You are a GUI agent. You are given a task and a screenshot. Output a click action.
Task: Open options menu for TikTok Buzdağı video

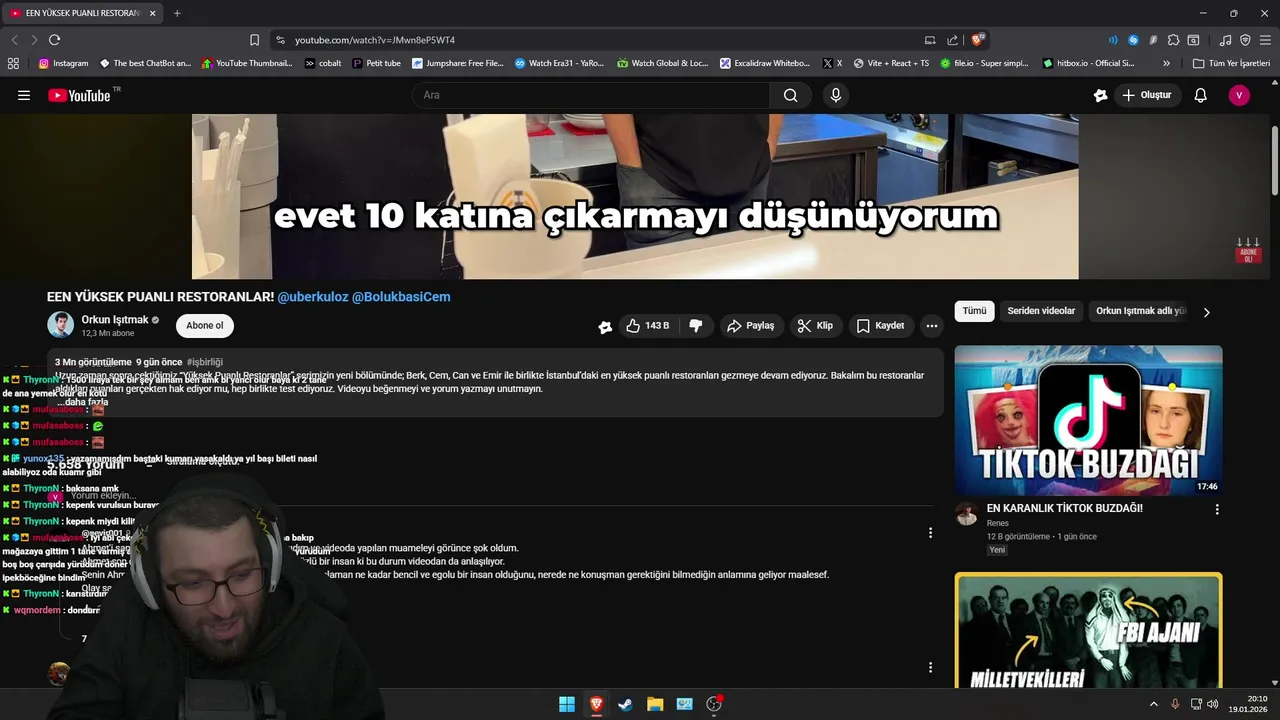pyautogui.click(x=1217, y=509)
